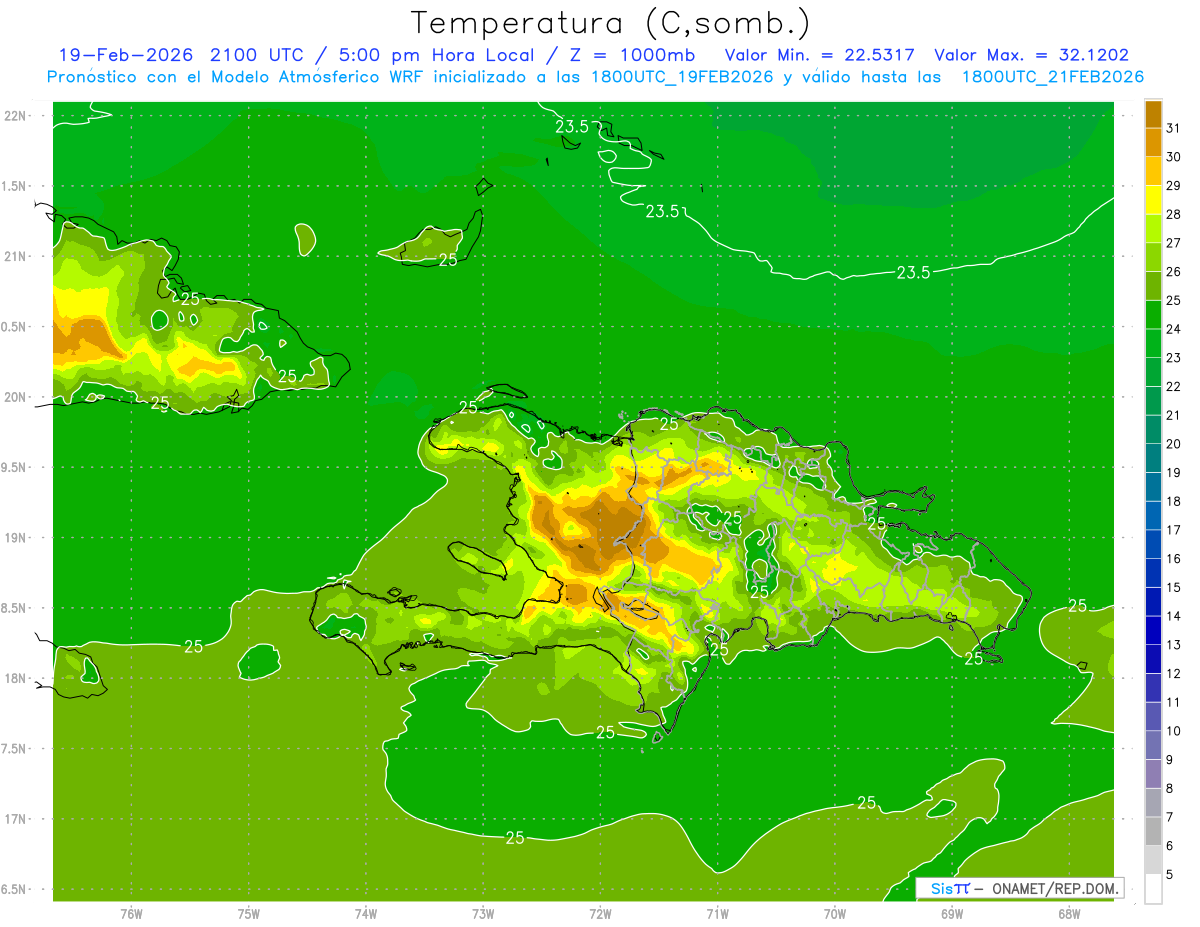Click the title "Temperatura (C,somb.)"
Viewport: 1200px width, 927px height.
click(610, 23)
